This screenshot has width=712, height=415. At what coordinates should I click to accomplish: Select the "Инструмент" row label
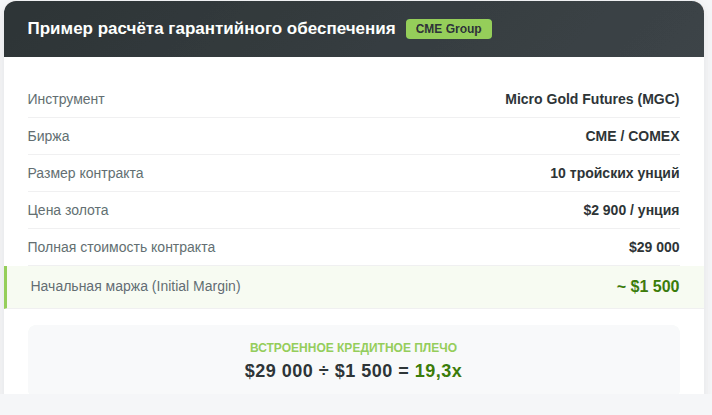pos(66,99)
